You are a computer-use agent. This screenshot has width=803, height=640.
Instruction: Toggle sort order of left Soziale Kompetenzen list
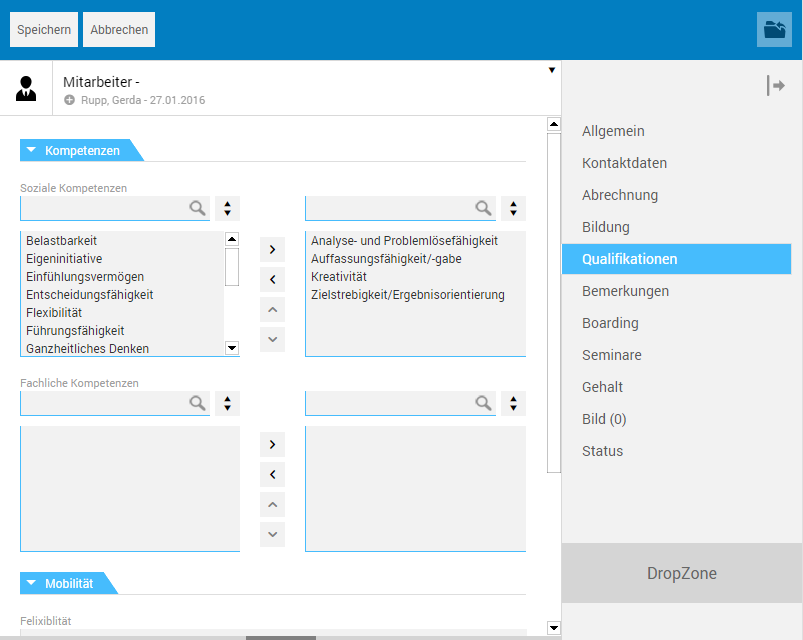click(x=228, y=208)
